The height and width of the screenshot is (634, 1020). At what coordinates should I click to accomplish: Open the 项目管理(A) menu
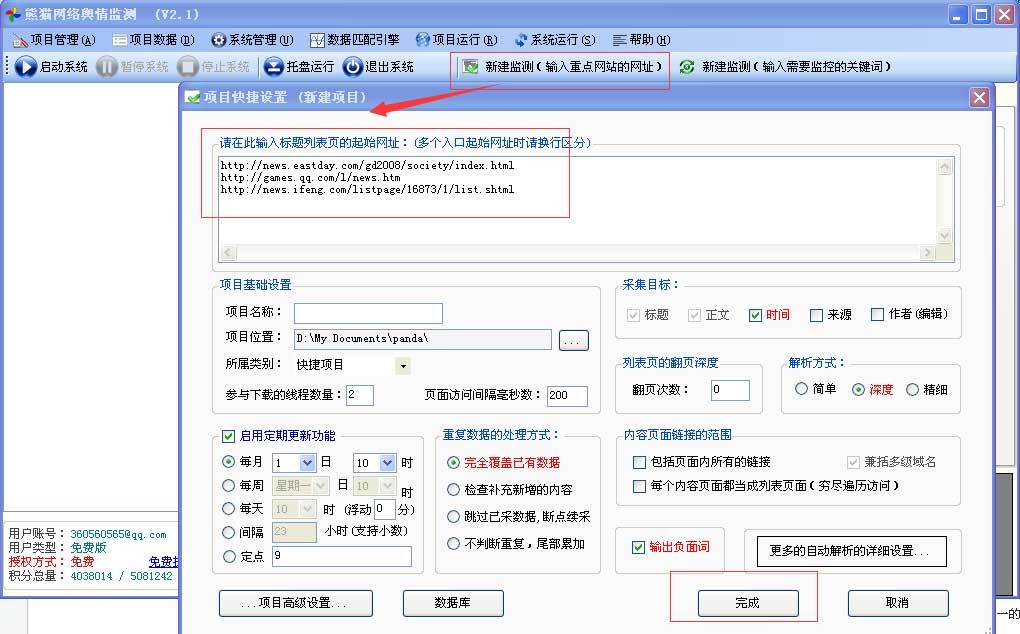[54, 40]
